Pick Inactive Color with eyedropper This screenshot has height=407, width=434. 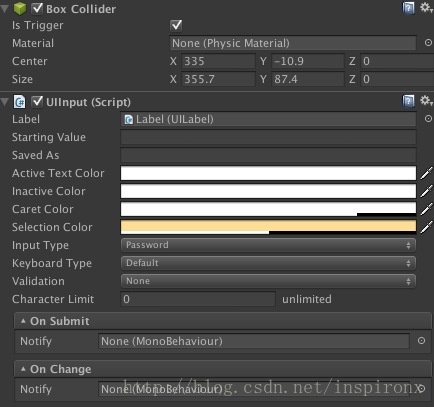coord(426,191)
